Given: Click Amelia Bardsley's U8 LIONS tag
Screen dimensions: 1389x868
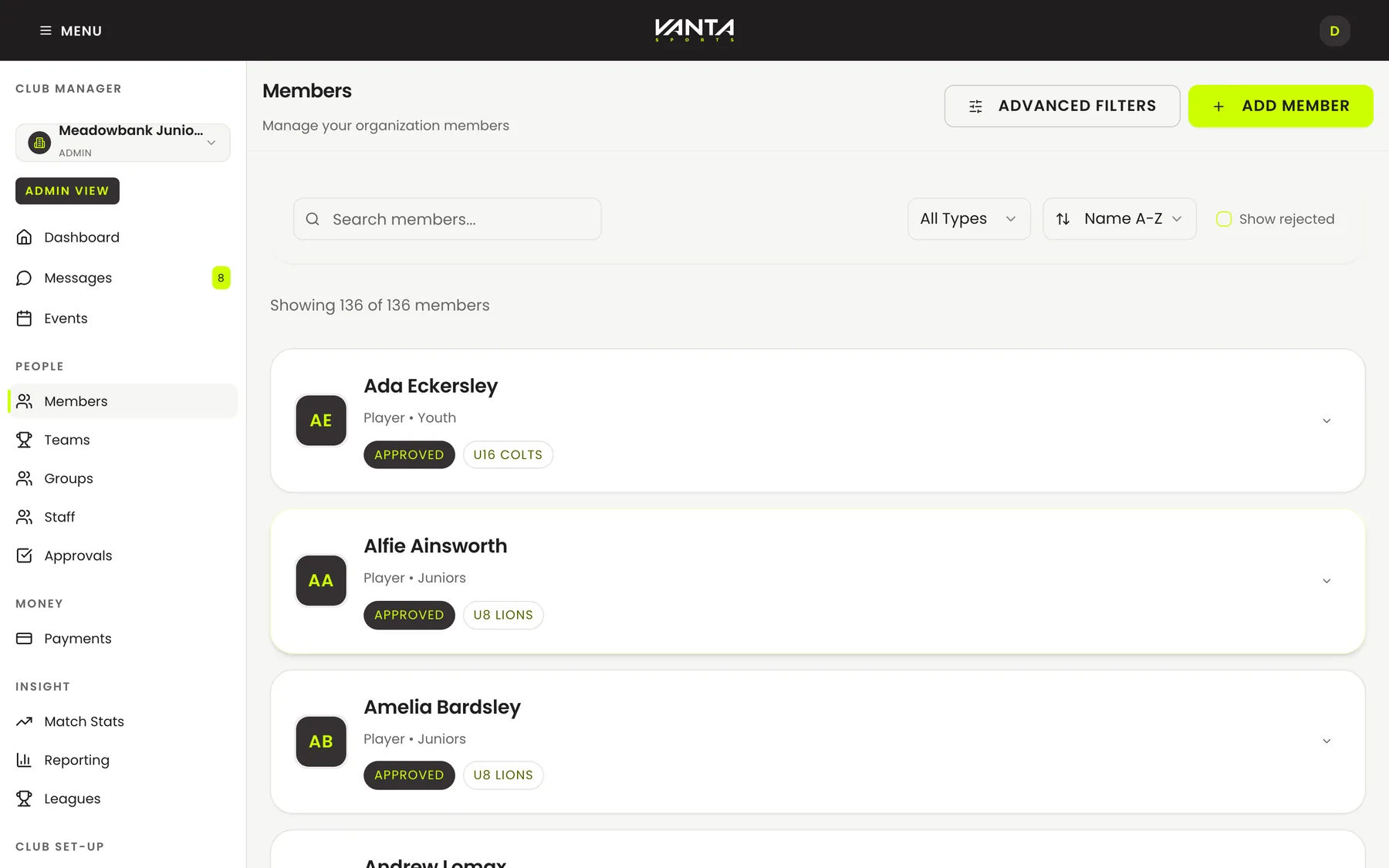Looking at the screenshot, I should [x=503, y=775].
